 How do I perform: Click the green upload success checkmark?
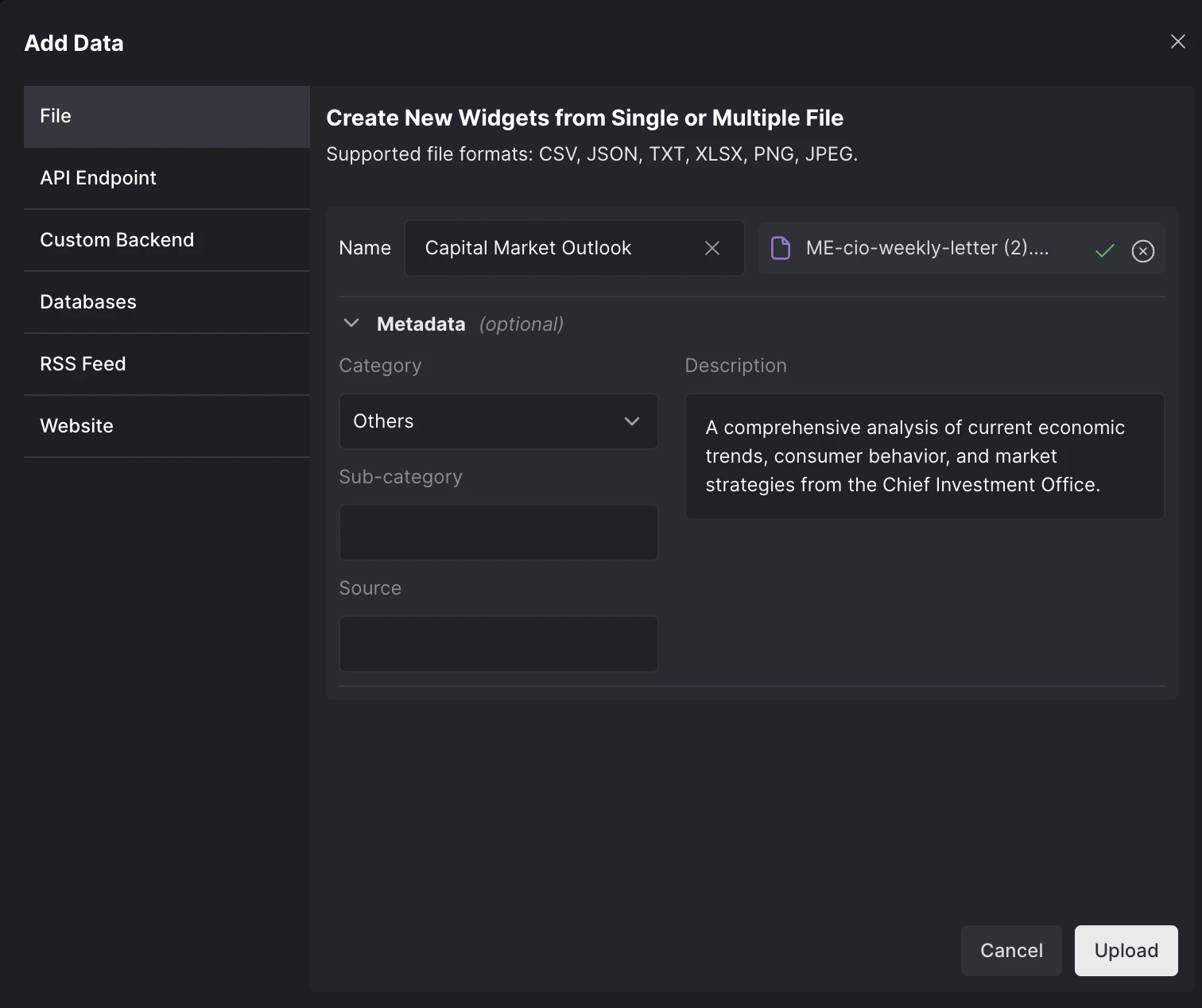pyautogui.click(x=1104, y=251)
